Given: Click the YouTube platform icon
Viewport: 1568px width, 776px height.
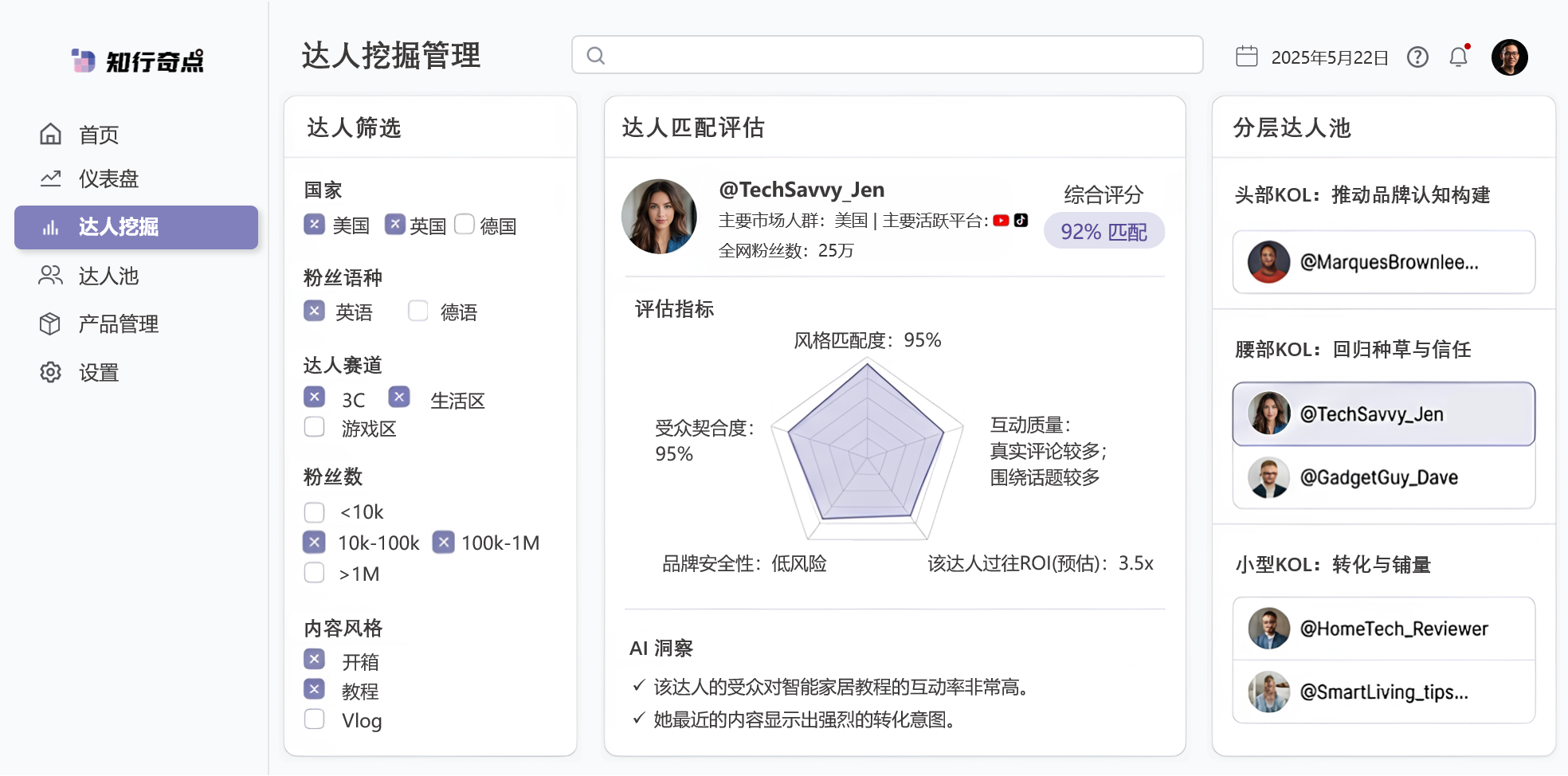Looking at the screenshot, I should tap(1001, 221).
